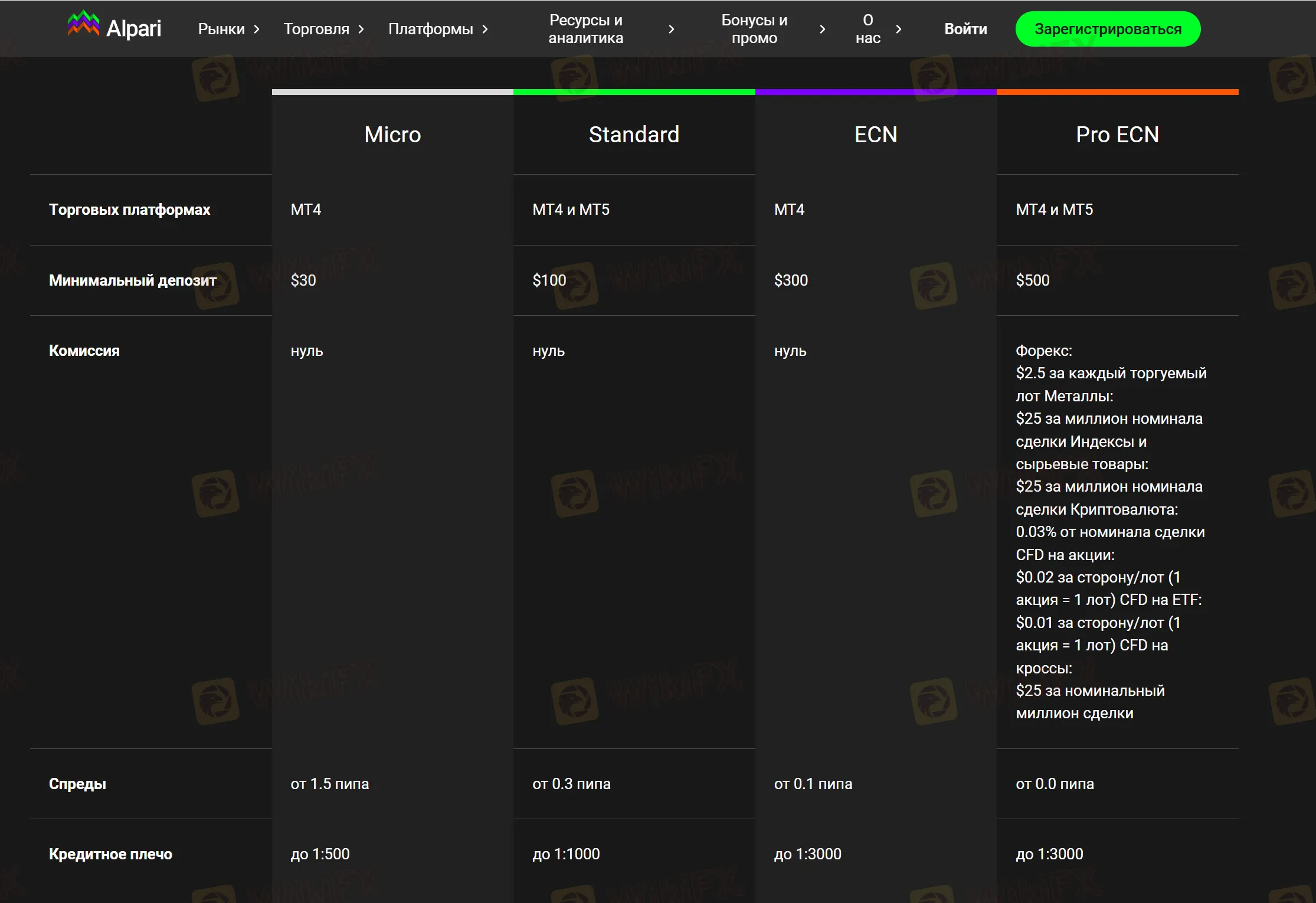Image resolution: width=1316 pixels, height=903 pixels.
Task: Click the Войти login link
Action: click(965, 29)
